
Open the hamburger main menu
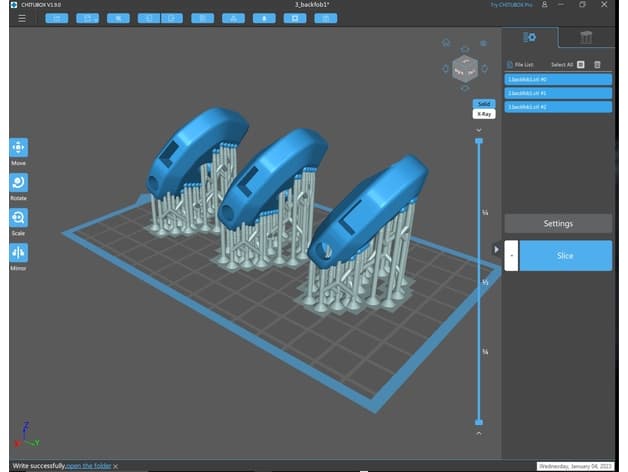[22, 18]
